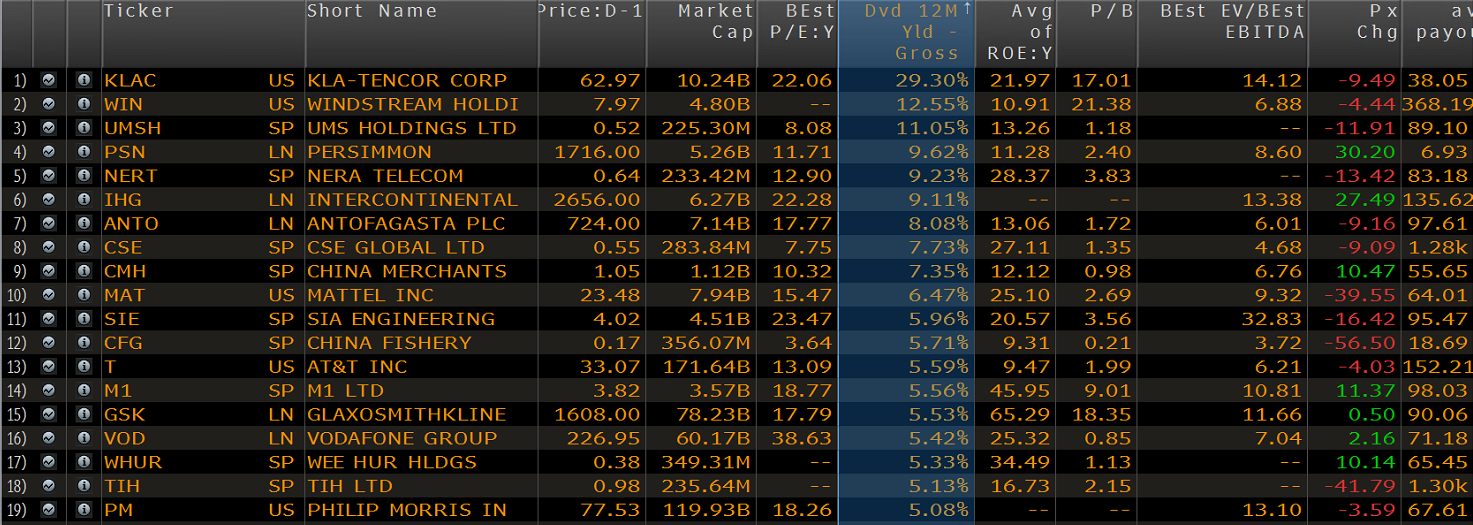This screenshot has height=525, width=1473.
Task: Open the chart icon for WHUR row
Action: click(48, 462)
